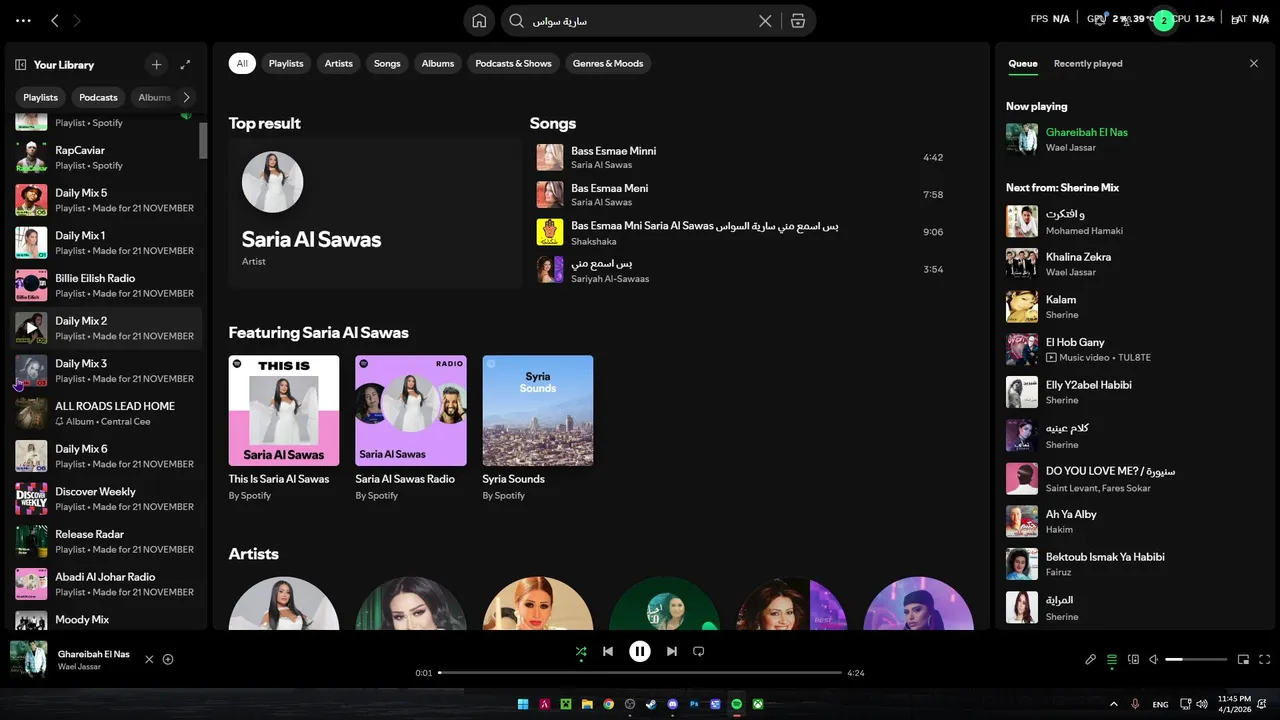Open the Sariyah Al-Sawaas artist link
Viewport: 1280px width, 720px height.
pos(610,278)
